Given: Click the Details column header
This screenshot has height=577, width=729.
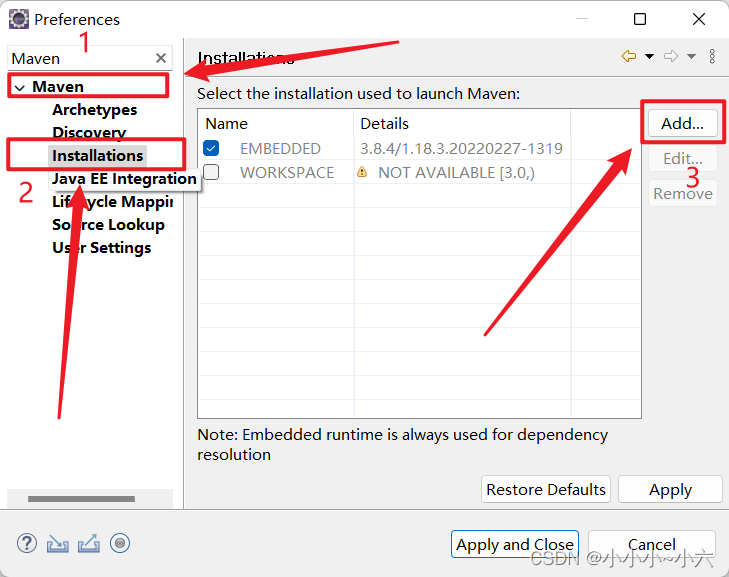Looking at the screenshot, I should [462, 124].
